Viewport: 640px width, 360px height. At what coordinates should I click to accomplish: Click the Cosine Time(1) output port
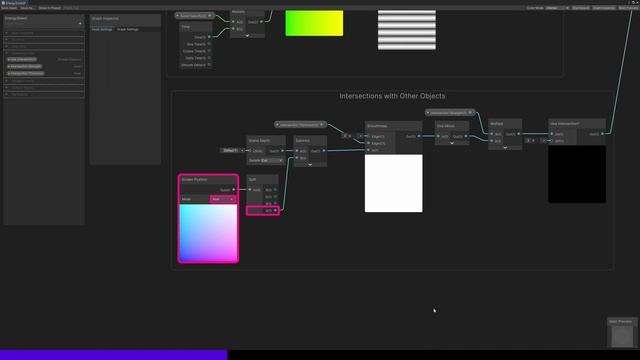click(209, 51)
